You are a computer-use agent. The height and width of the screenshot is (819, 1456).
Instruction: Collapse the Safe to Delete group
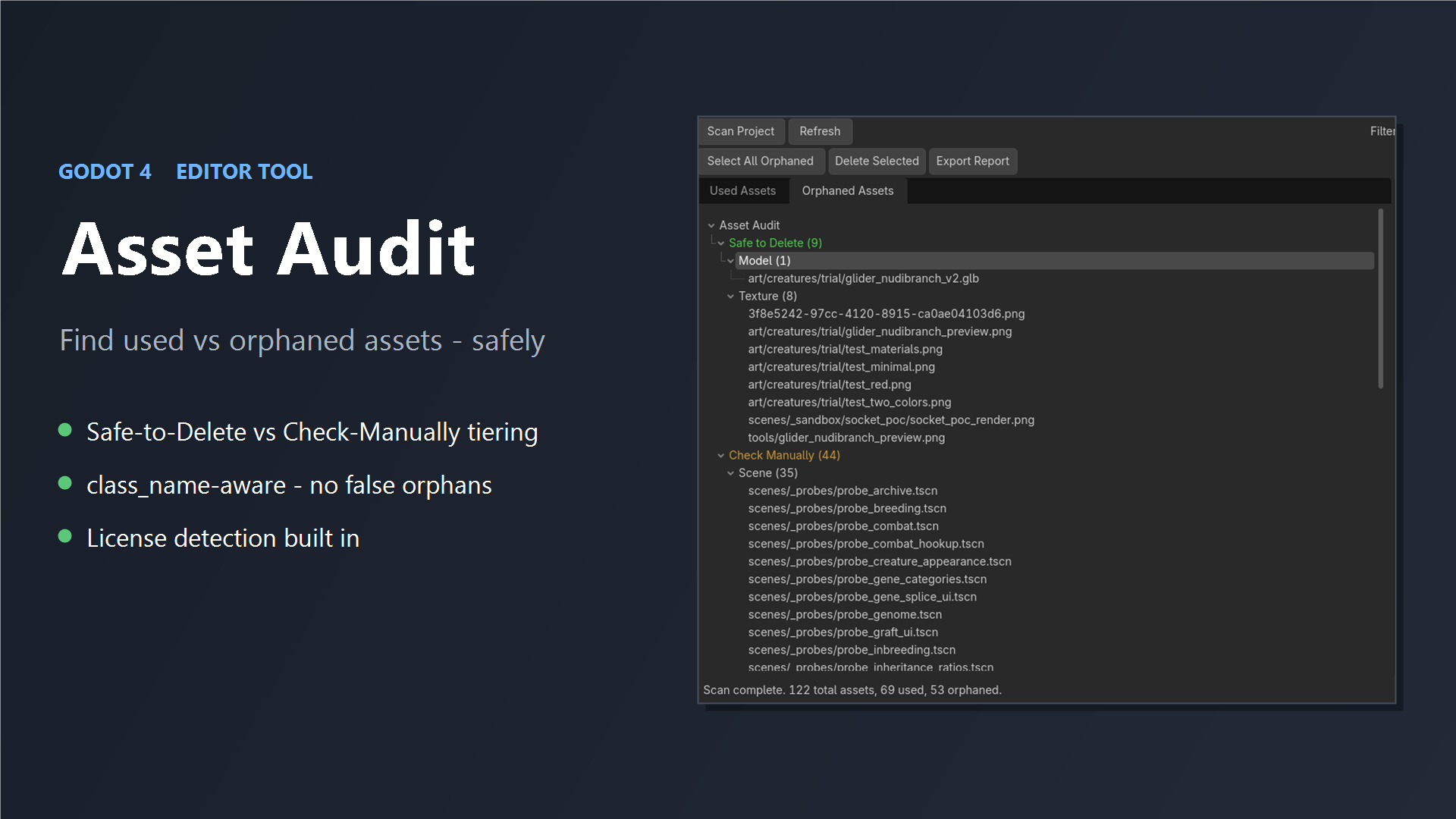click(721, 243)
